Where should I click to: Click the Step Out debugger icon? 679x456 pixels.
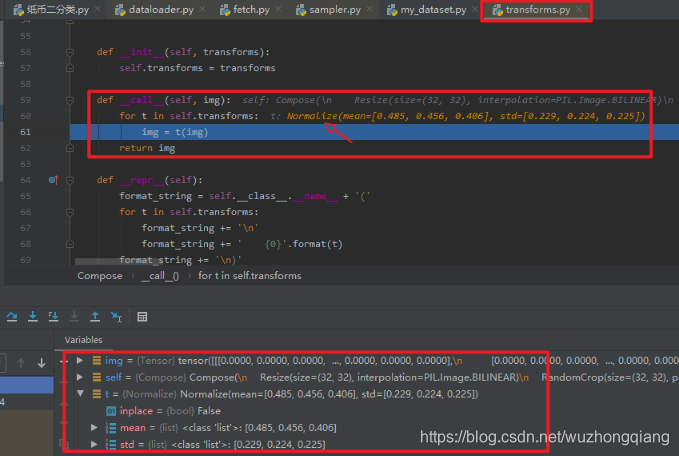coord(95,317)
